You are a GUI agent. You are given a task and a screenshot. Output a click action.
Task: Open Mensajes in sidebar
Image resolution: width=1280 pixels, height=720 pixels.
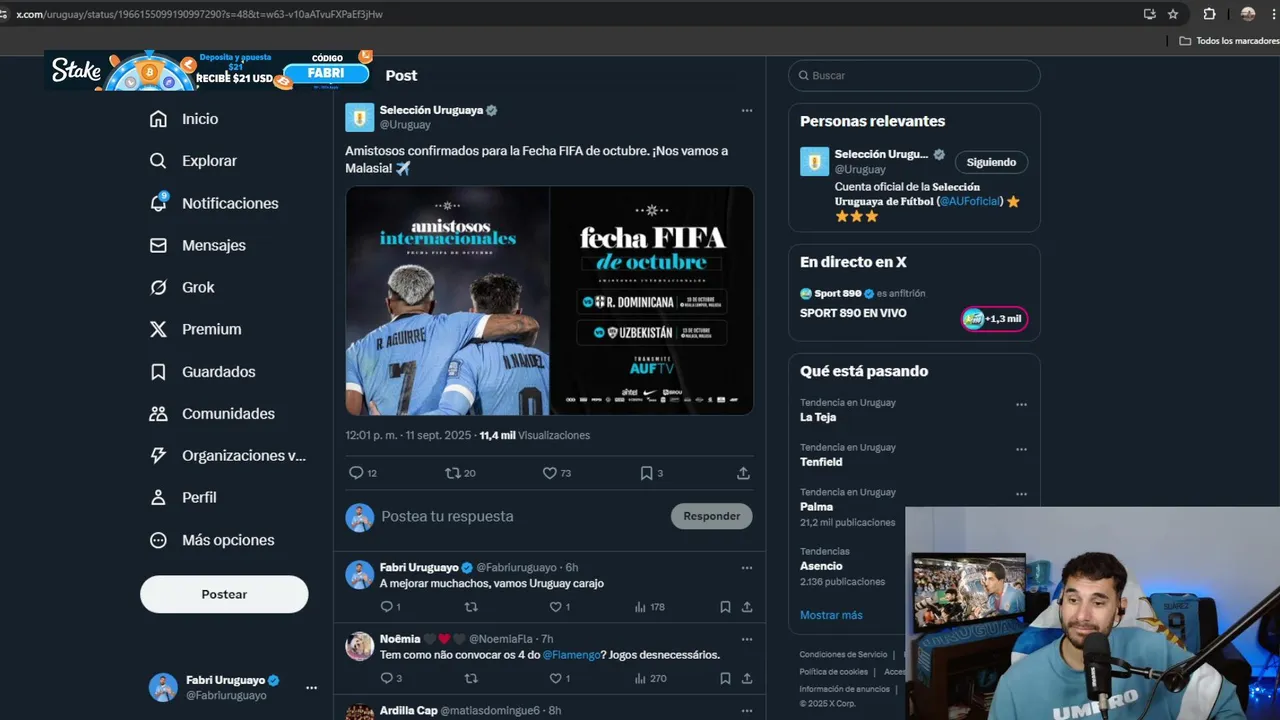197,245
